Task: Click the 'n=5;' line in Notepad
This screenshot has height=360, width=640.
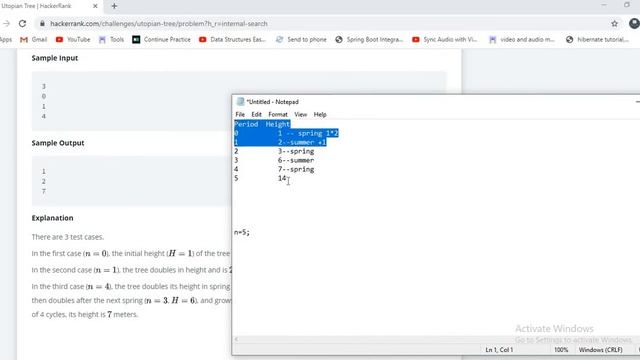Action: pos(242,232)
